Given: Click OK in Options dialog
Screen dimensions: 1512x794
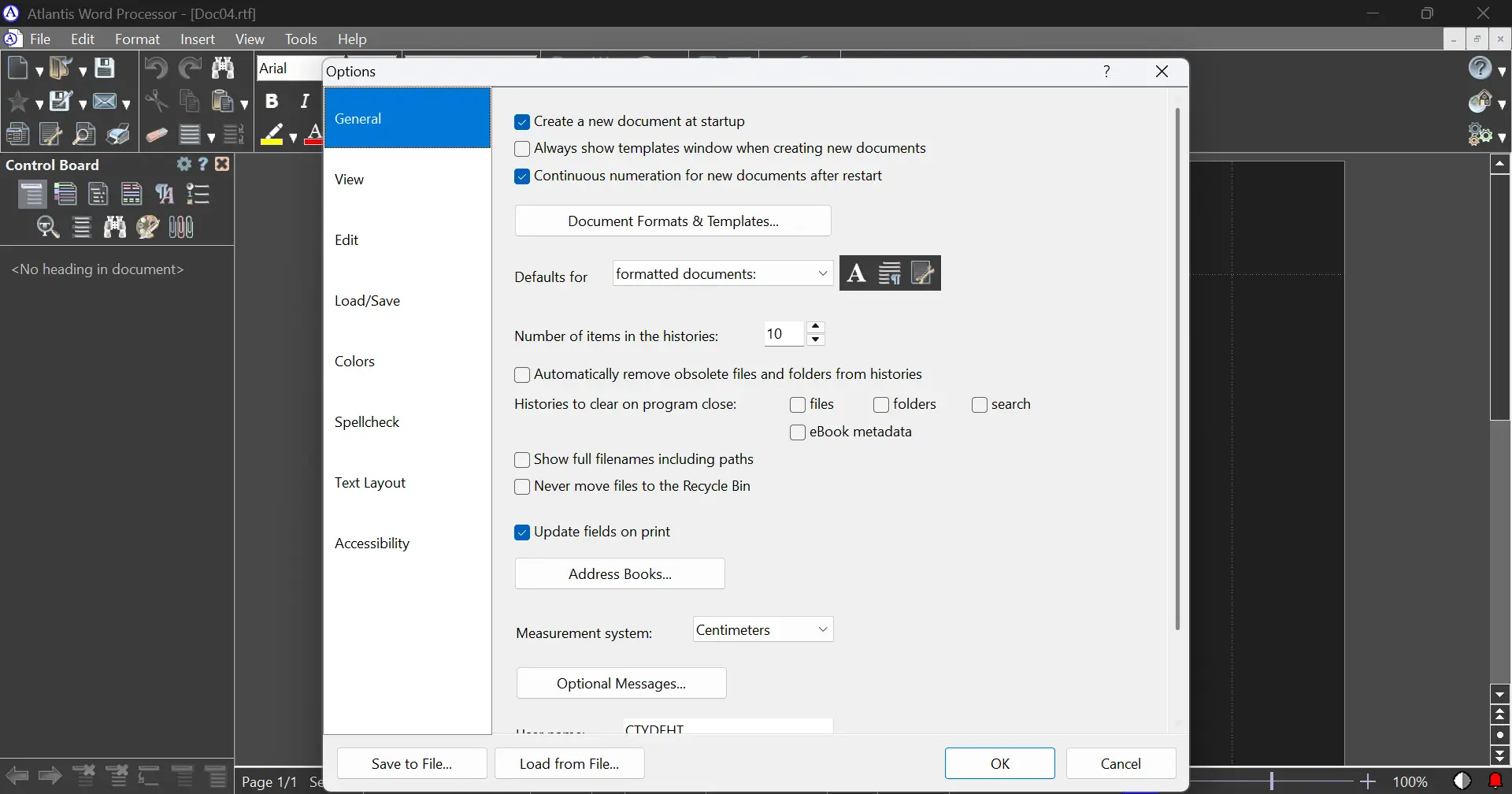Looking at the screenshot, I should tap(1000, 764).
